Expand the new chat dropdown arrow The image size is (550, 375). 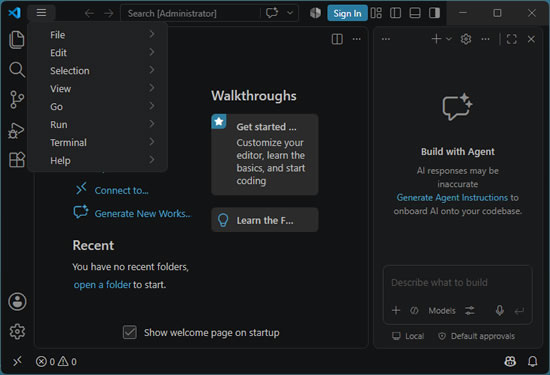449,39
